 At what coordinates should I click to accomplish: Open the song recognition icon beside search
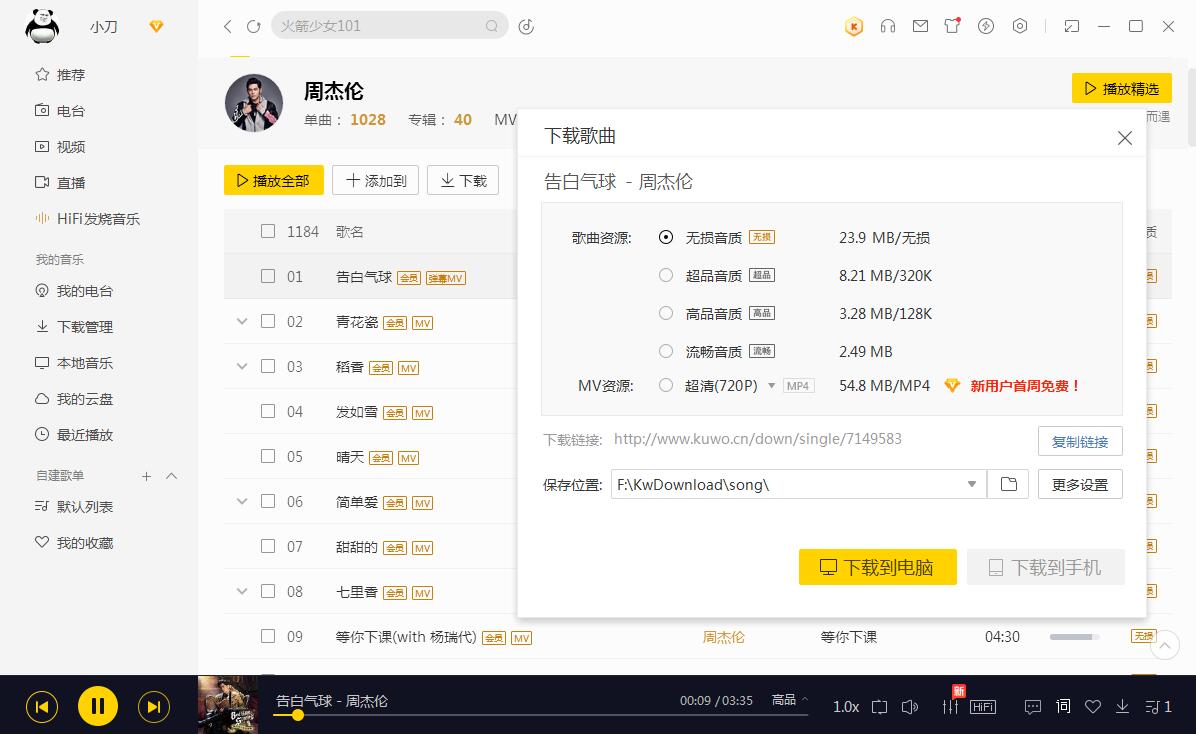pyautogui.click(x=526, y=27)
